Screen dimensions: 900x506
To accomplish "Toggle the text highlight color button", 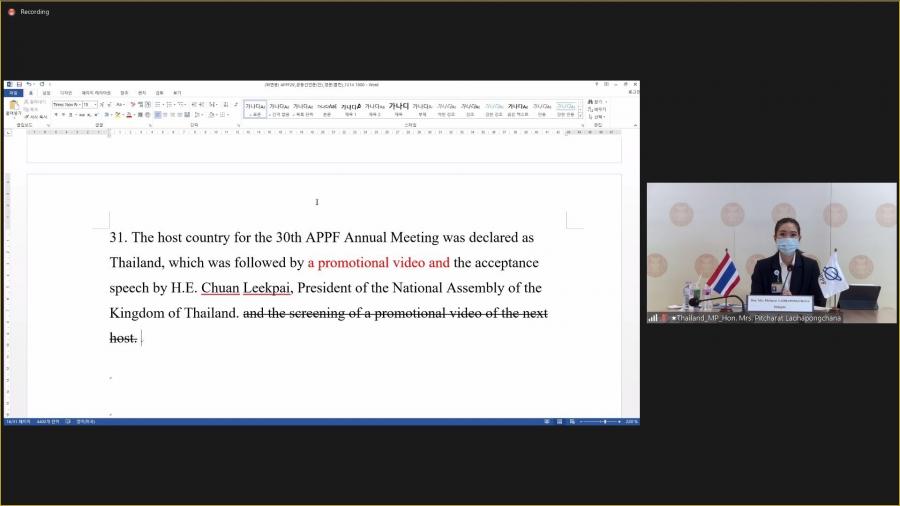I will pyautogui.click(x=117, y=115).
